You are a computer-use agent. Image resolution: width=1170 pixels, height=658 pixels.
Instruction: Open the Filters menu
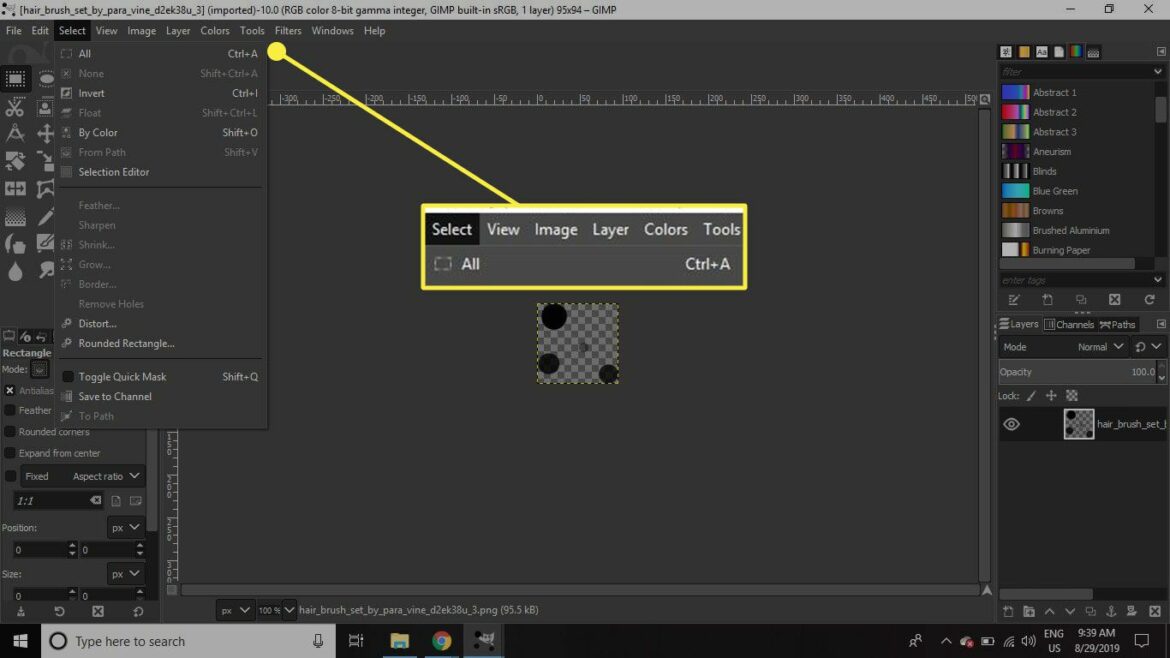click(288, 31)
